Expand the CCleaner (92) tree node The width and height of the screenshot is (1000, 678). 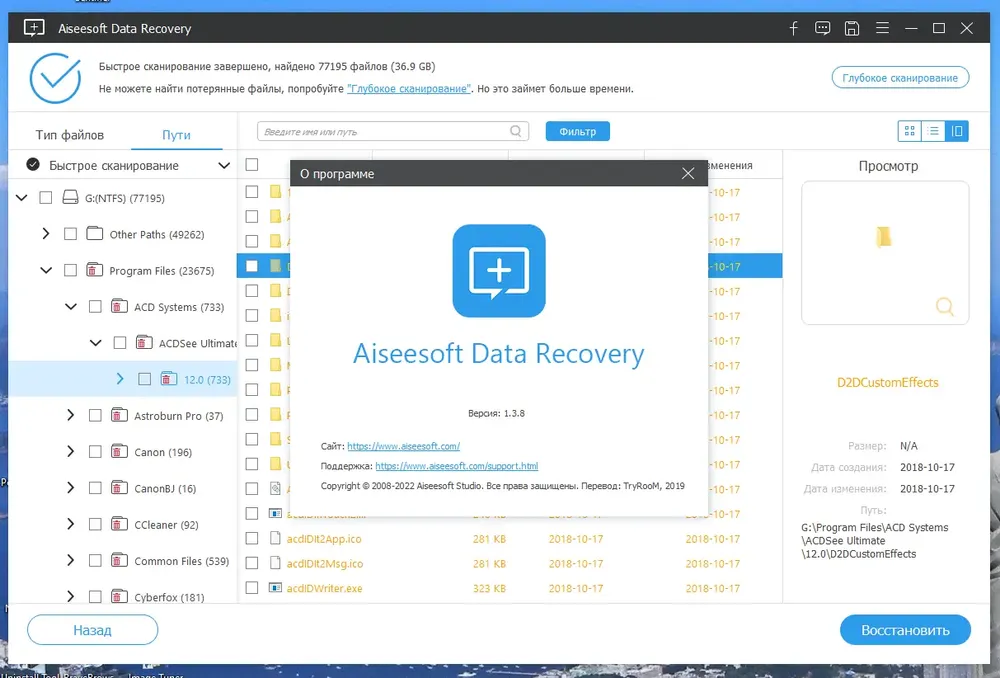pos(71,524)
